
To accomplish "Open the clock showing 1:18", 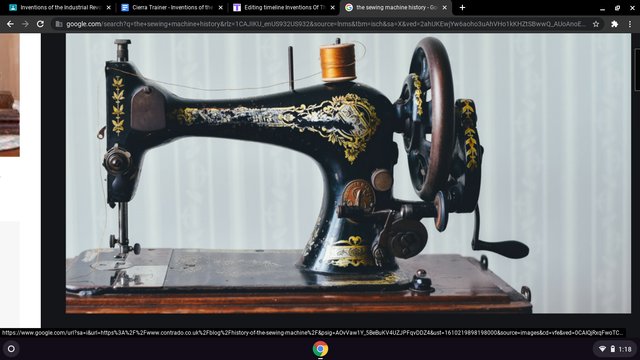I will [625, 349].
